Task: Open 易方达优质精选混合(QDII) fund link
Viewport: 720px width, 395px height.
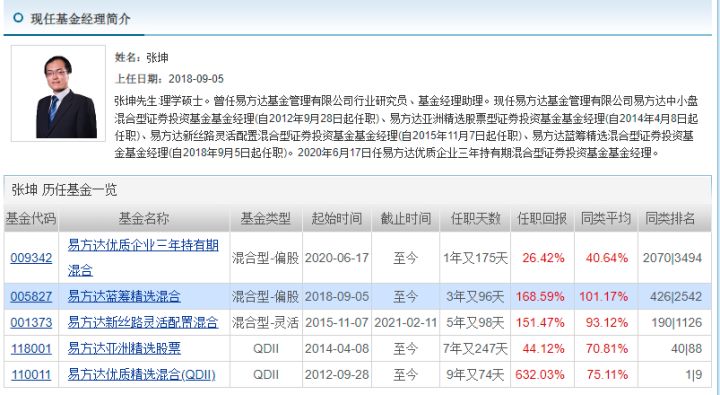Action: (141, 375)
